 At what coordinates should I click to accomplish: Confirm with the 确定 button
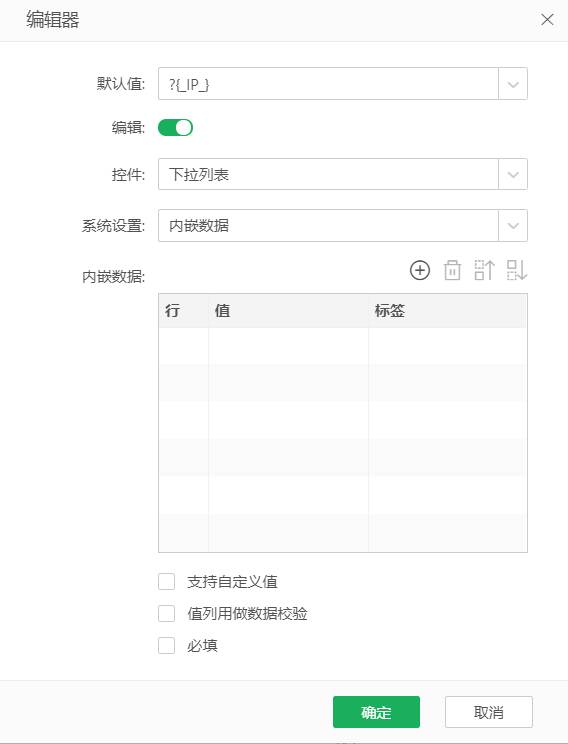pos(376,712)
